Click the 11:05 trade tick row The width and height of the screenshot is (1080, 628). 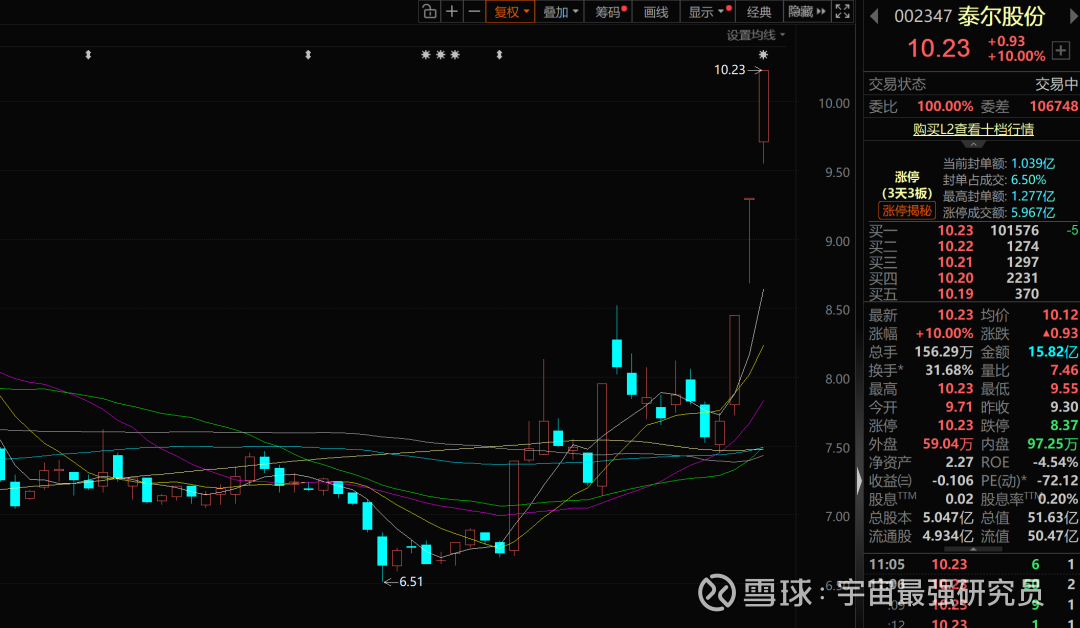pos(971,565)
